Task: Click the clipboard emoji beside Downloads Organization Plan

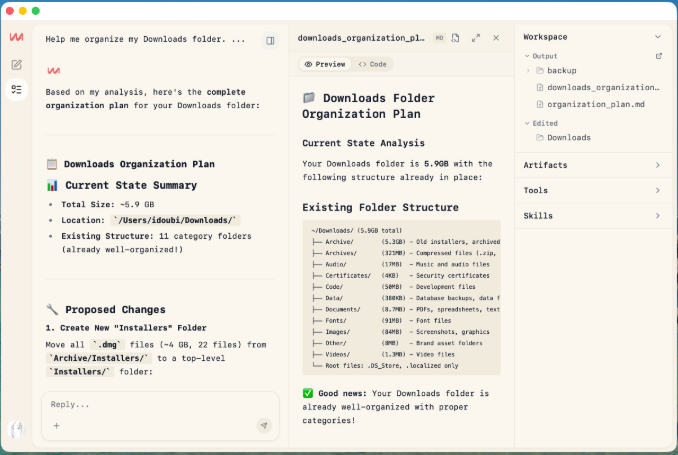Action: (52, 164)
